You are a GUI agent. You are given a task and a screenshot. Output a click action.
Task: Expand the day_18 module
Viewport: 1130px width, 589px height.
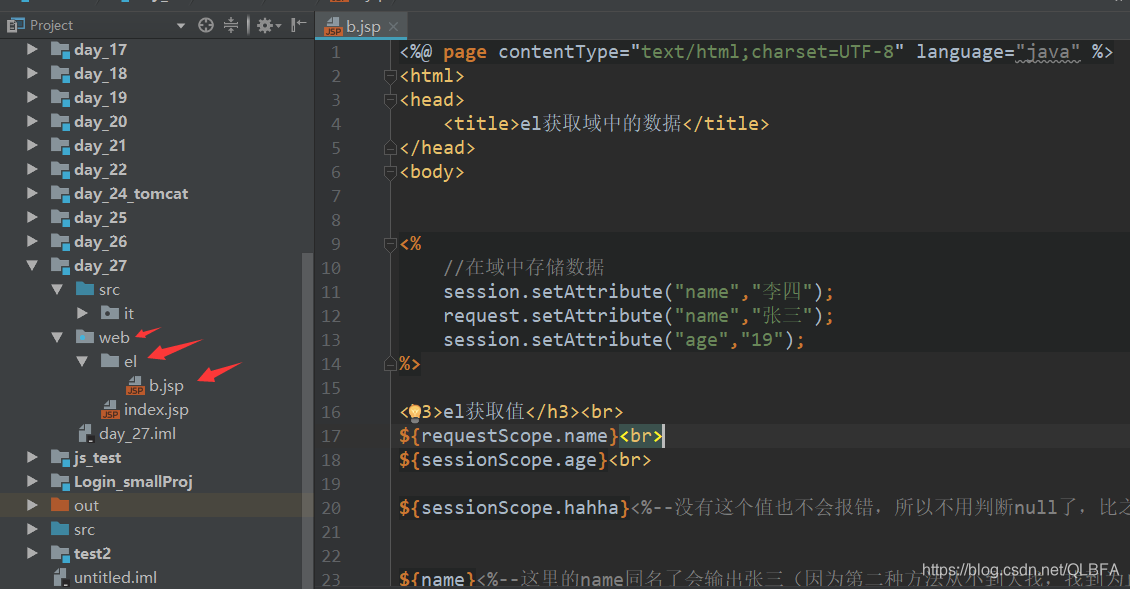[x=32, y=73]
